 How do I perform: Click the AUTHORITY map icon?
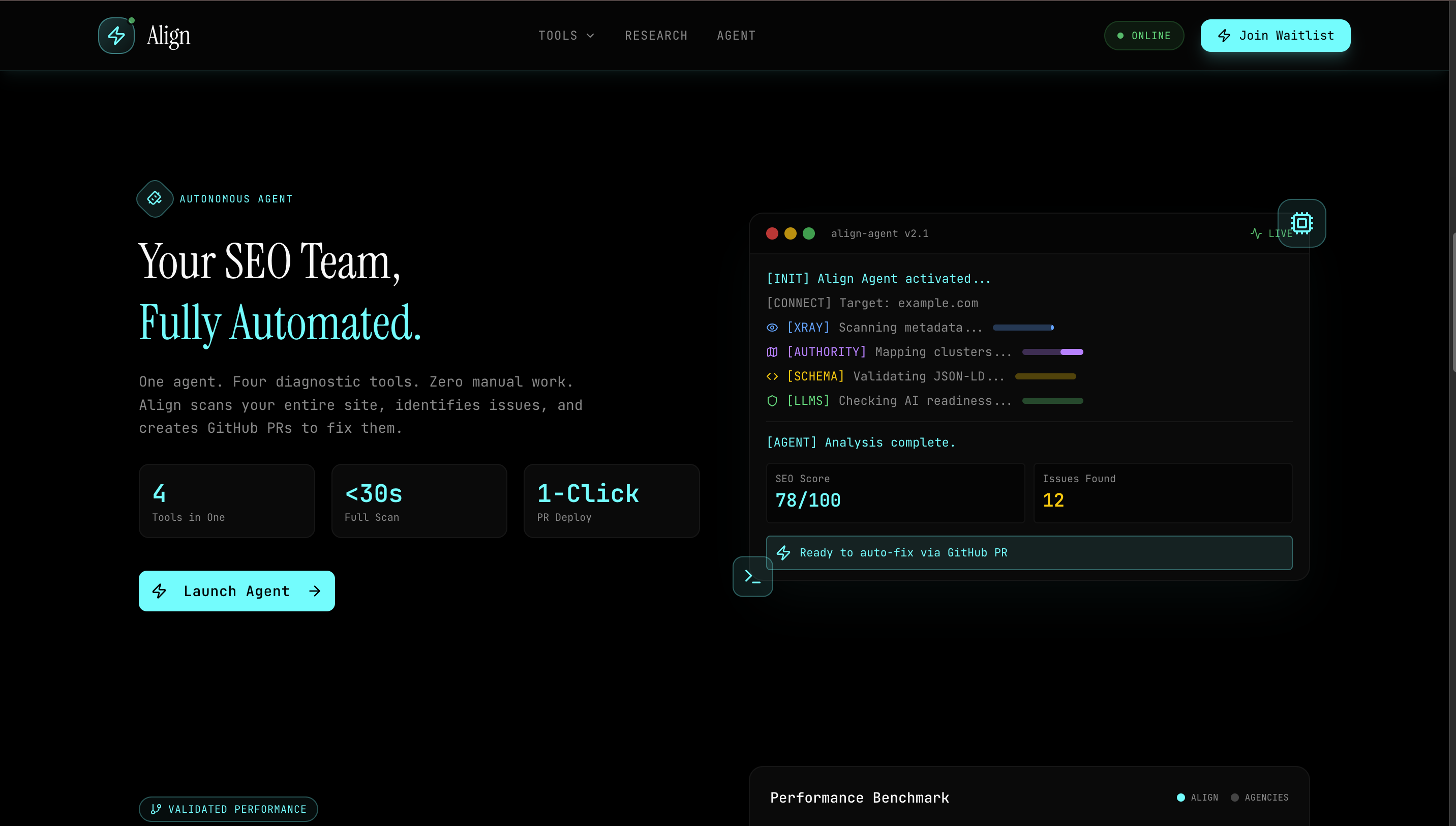[772, 352]
